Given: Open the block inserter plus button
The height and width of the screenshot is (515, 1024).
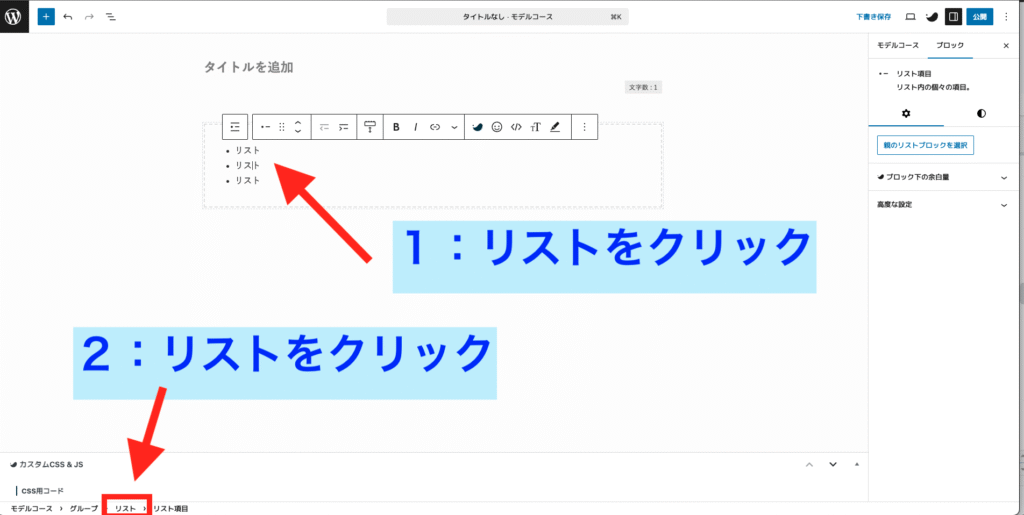Looking at the screenshot, I should (x=46, y=17).
